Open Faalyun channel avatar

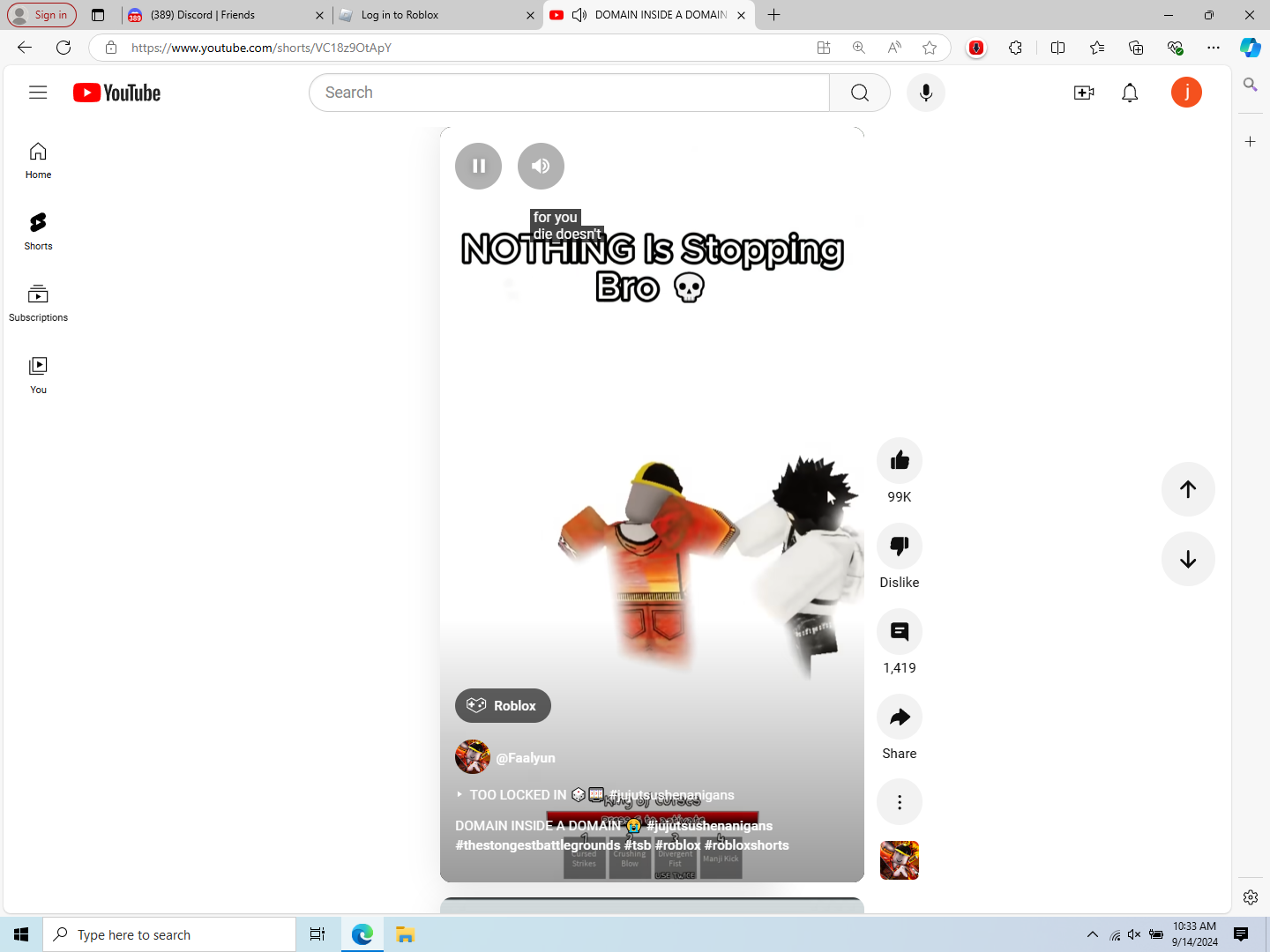coord(473,757)
